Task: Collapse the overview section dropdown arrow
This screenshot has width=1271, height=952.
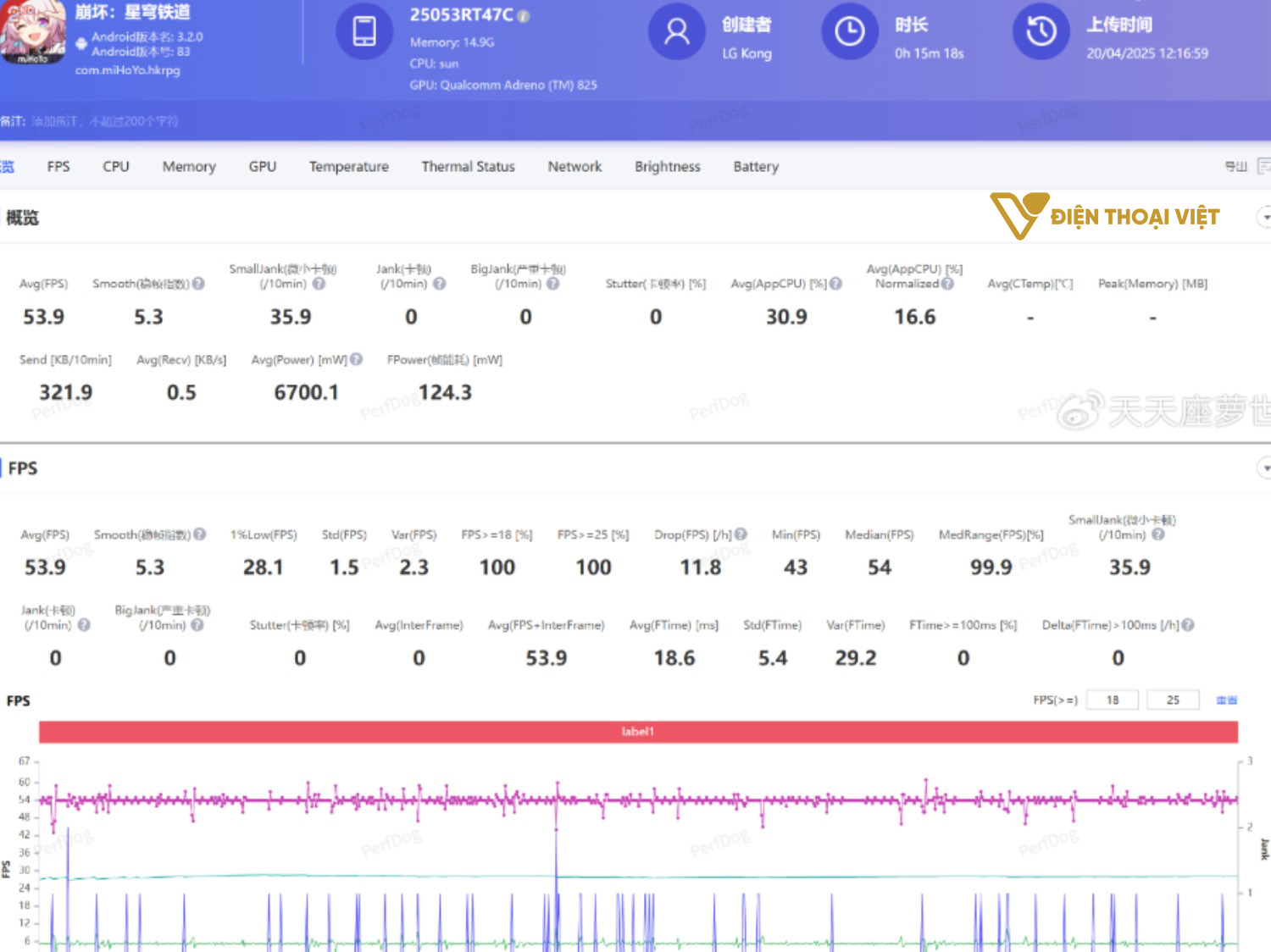Action: 1263,218
